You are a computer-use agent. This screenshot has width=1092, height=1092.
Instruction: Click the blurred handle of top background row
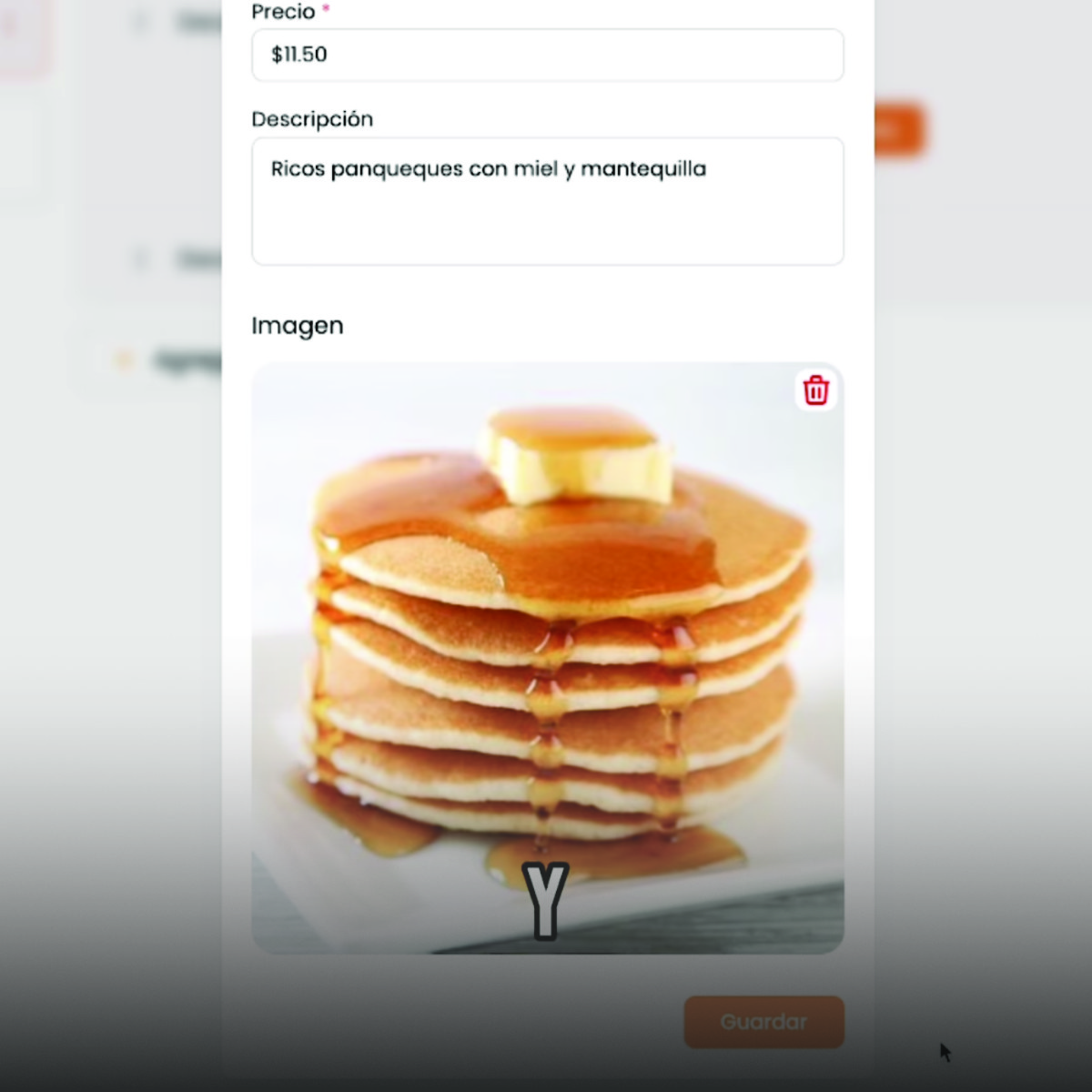140,22
